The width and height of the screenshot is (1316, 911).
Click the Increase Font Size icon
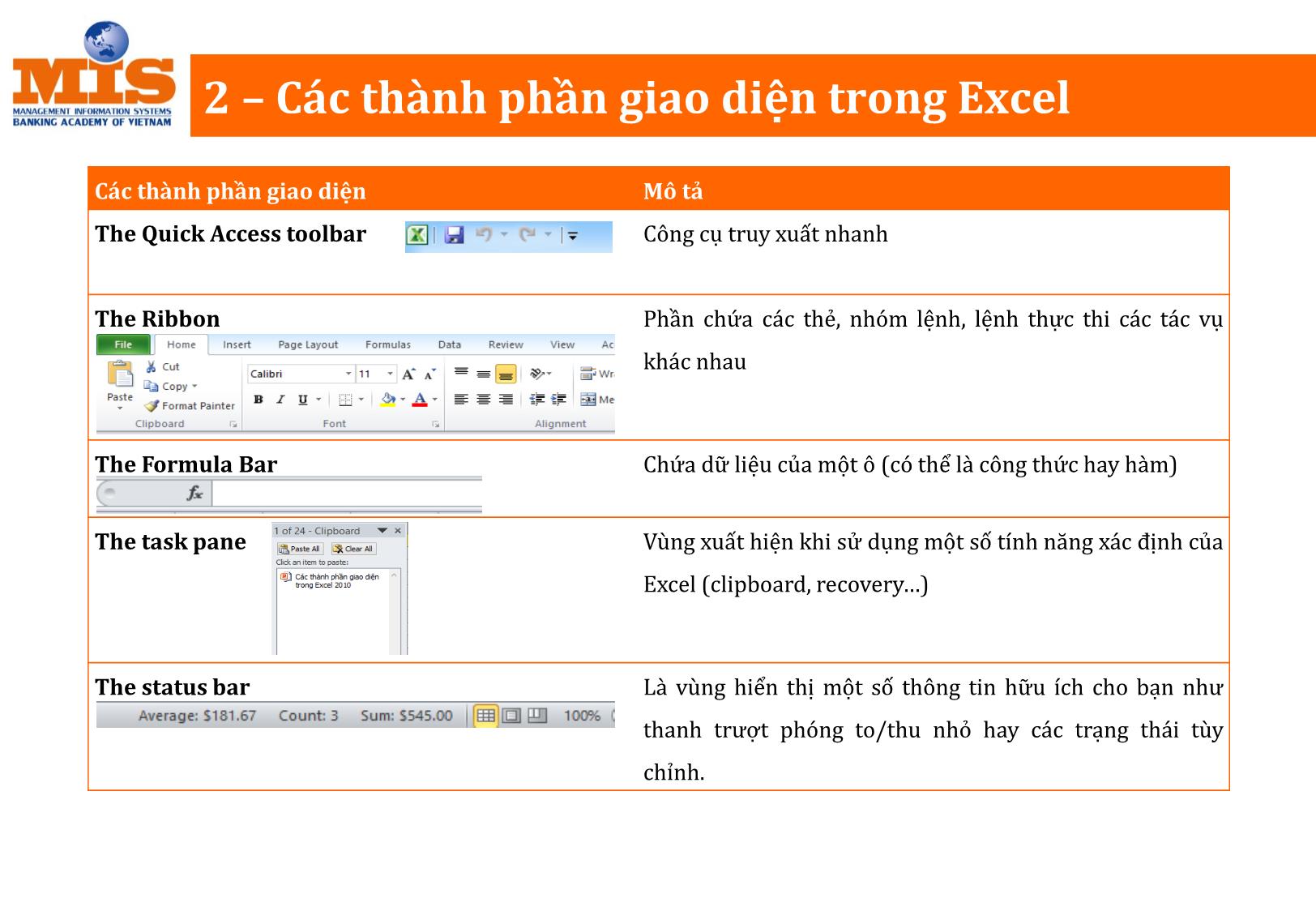coord(408,374)
